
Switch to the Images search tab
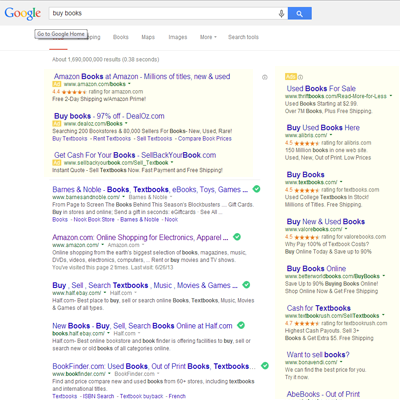pyautogui.click(x=178, y=37)
